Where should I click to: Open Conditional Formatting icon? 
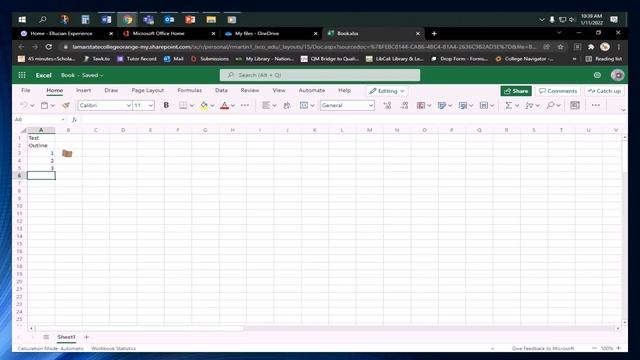pos(421,105)
